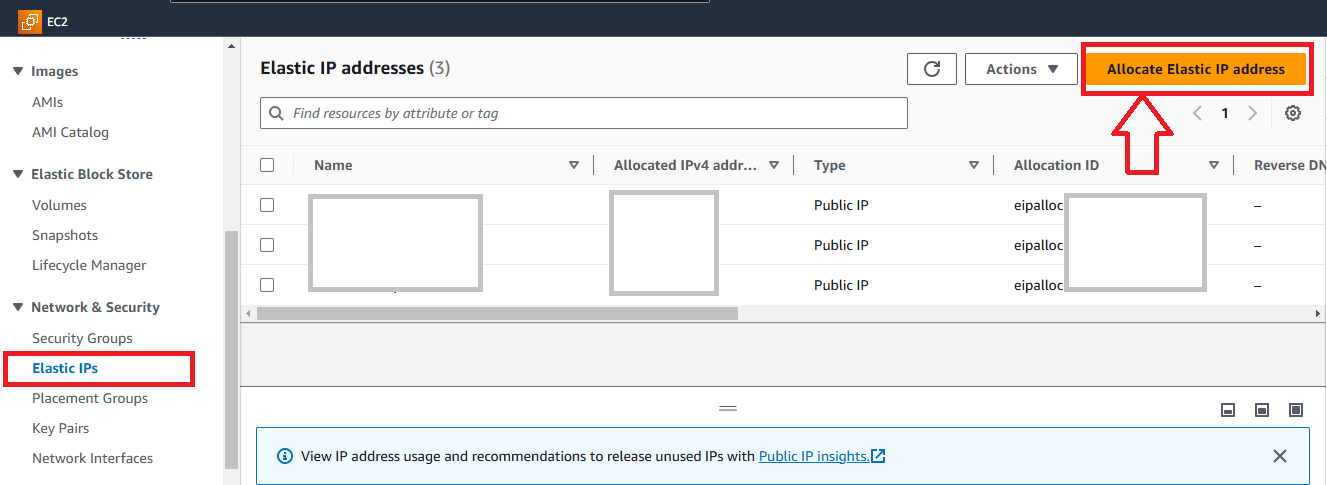1327x485 pixels.
Task: Check the third Public IP row checkbox
Action: point(267,285)
